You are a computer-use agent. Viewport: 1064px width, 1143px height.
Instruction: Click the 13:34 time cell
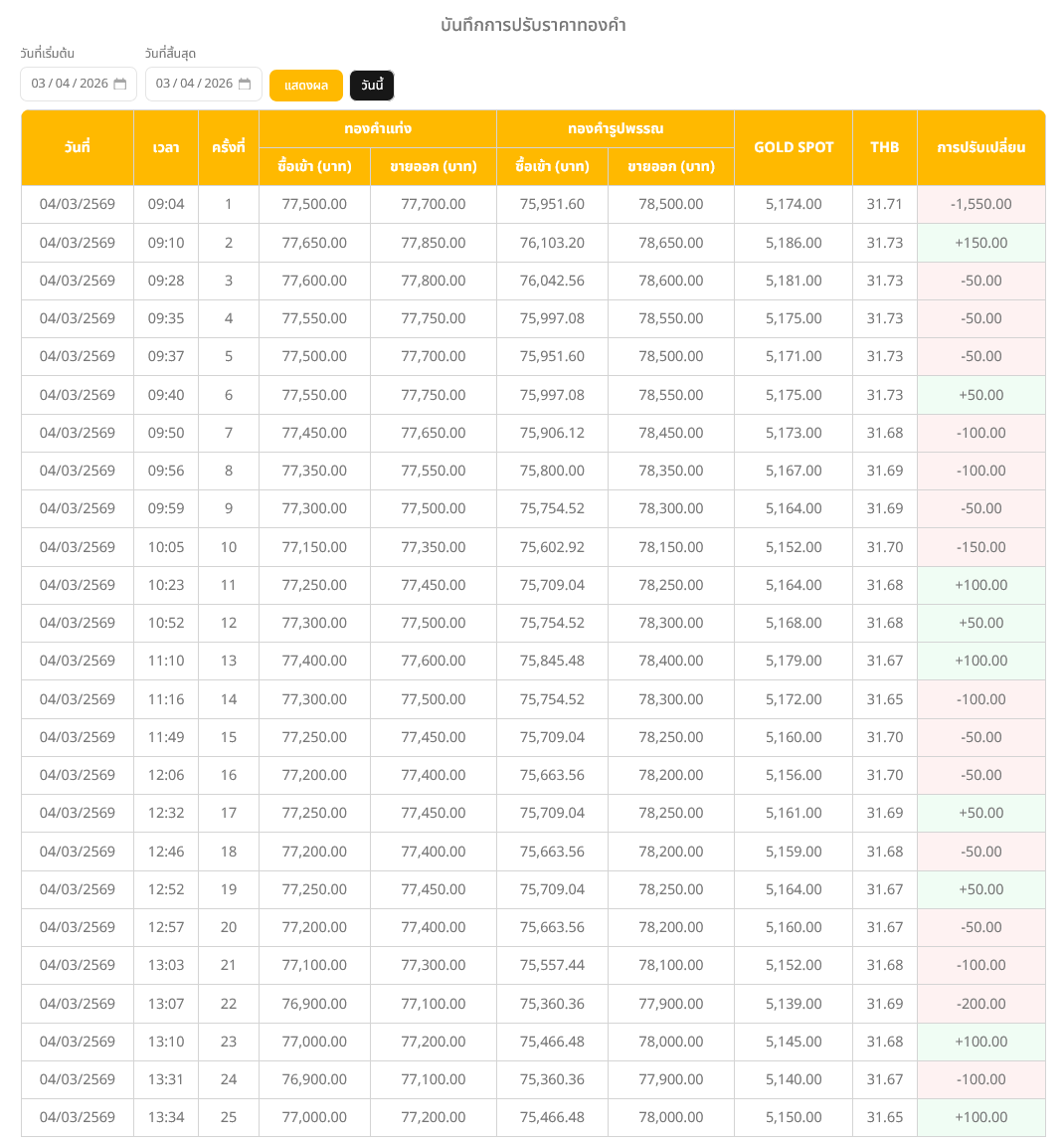(x=166, y=1117)
